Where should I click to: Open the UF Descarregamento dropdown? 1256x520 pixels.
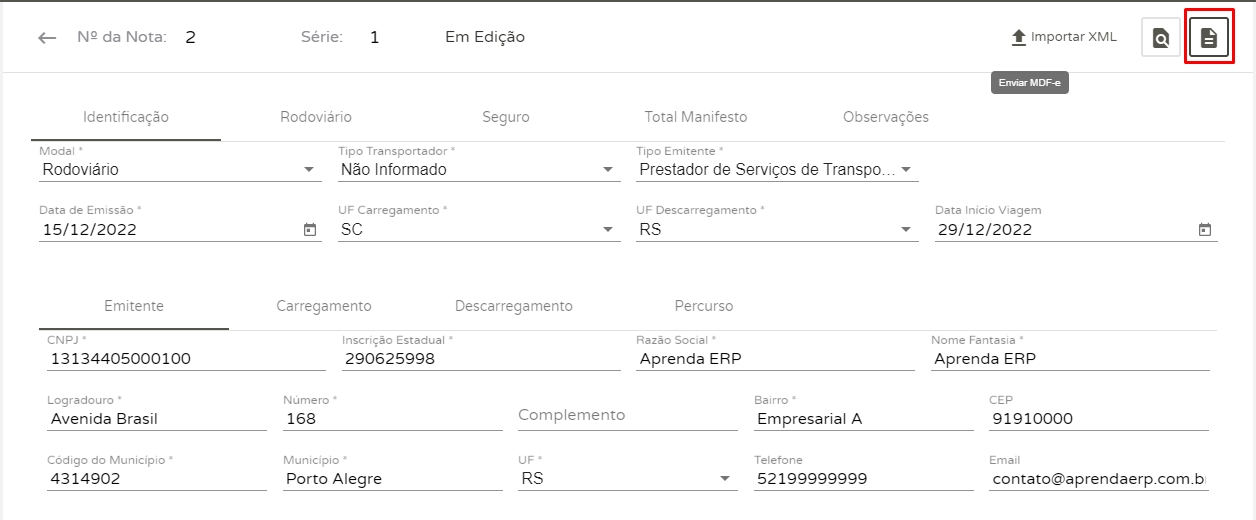pyautogui.click(x=906, y=230)
